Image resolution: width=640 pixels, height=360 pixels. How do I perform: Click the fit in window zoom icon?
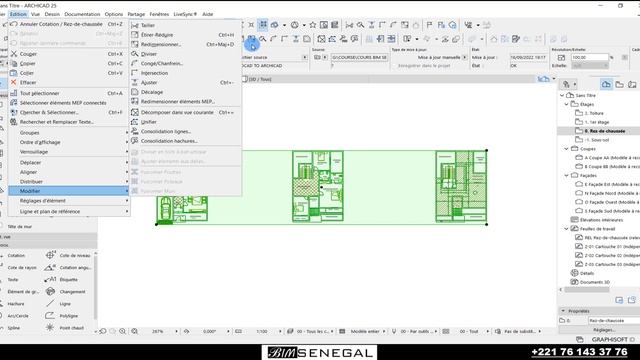tap(134, 331)
